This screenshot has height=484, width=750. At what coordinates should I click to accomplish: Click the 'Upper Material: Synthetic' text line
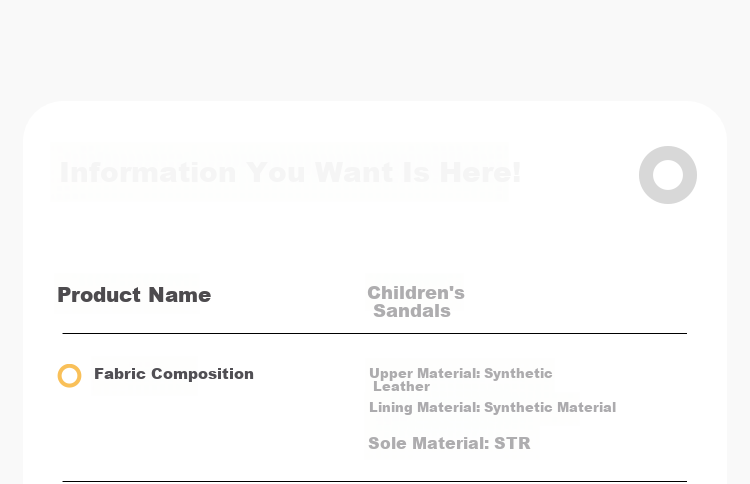[x=461, y=373]
